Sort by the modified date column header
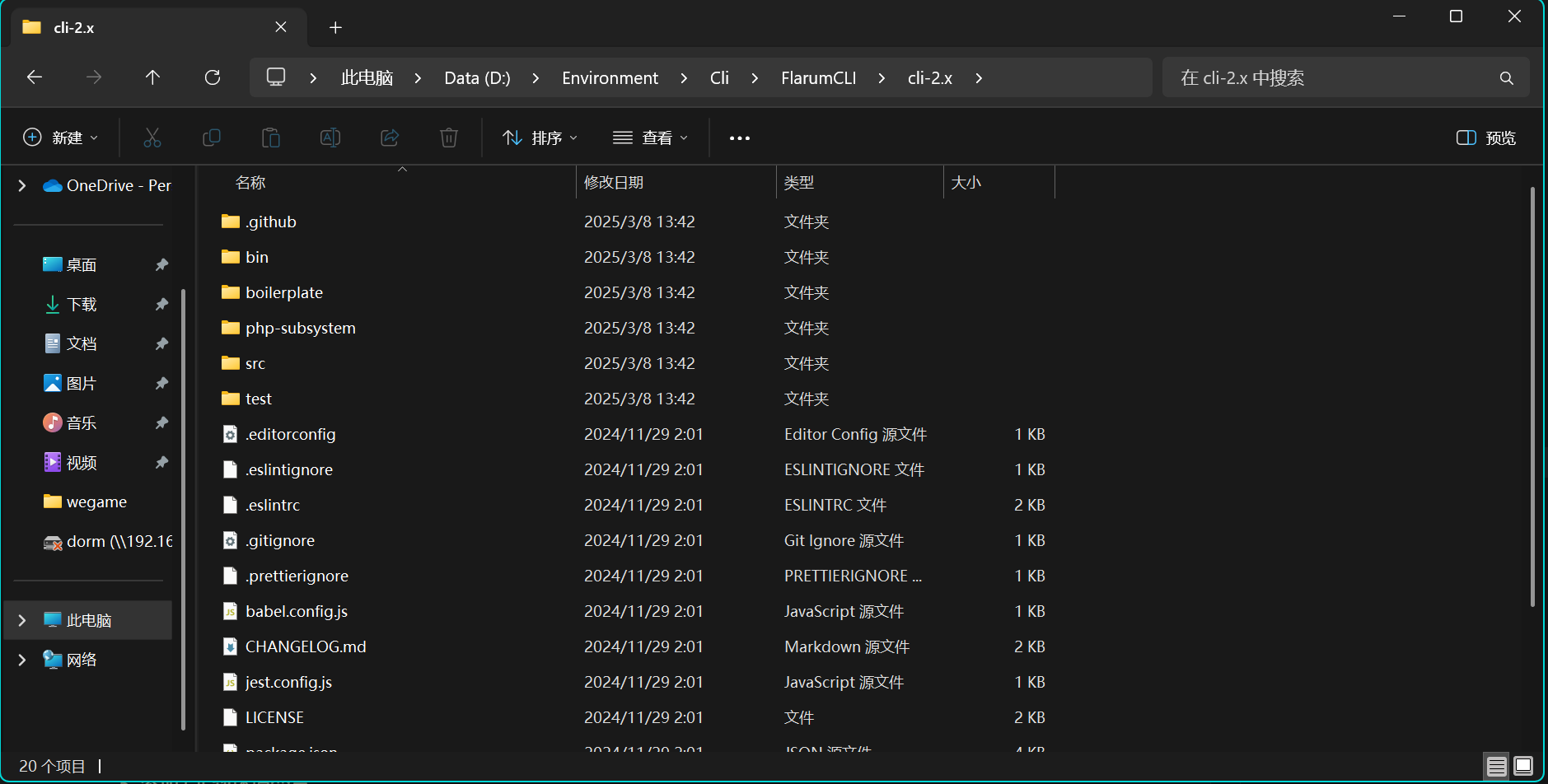This screenshot has width=1548, height=784. point(614,183)
